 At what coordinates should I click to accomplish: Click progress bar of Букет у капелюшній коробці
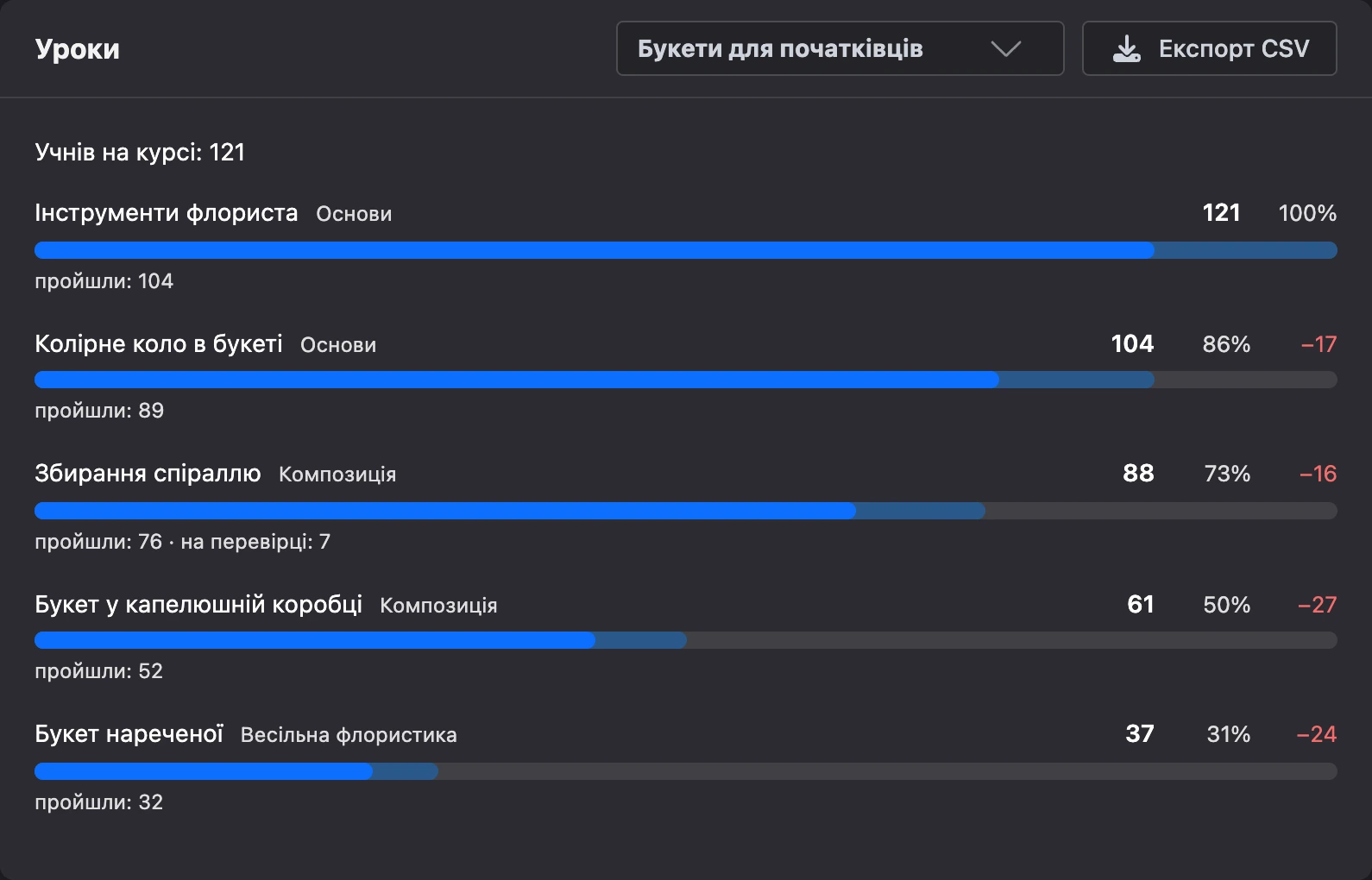(685, 640)
